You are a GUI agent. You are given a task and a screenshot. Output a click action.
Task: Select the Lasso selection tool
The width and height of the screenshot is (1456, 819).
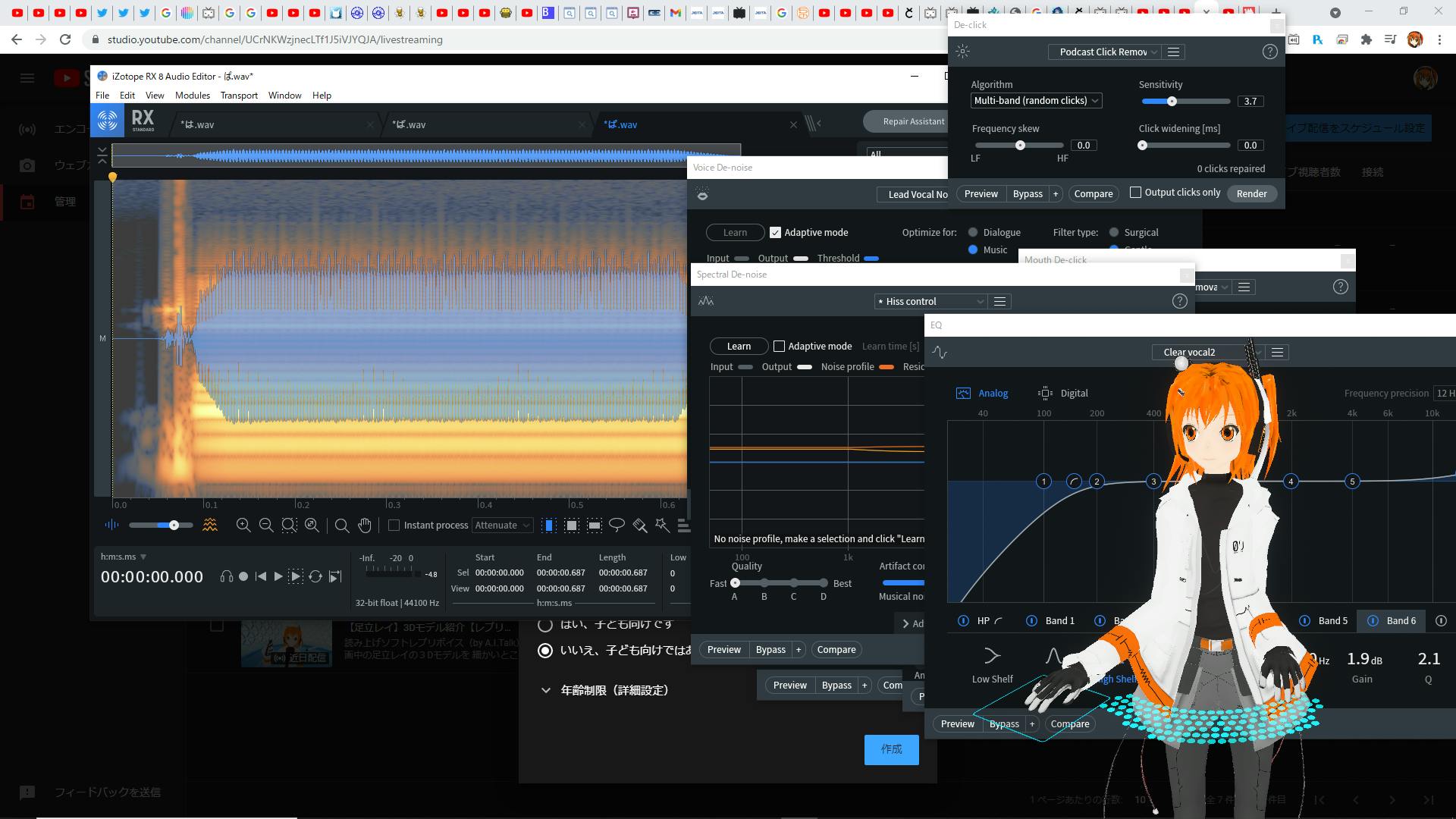click(617, 525)
